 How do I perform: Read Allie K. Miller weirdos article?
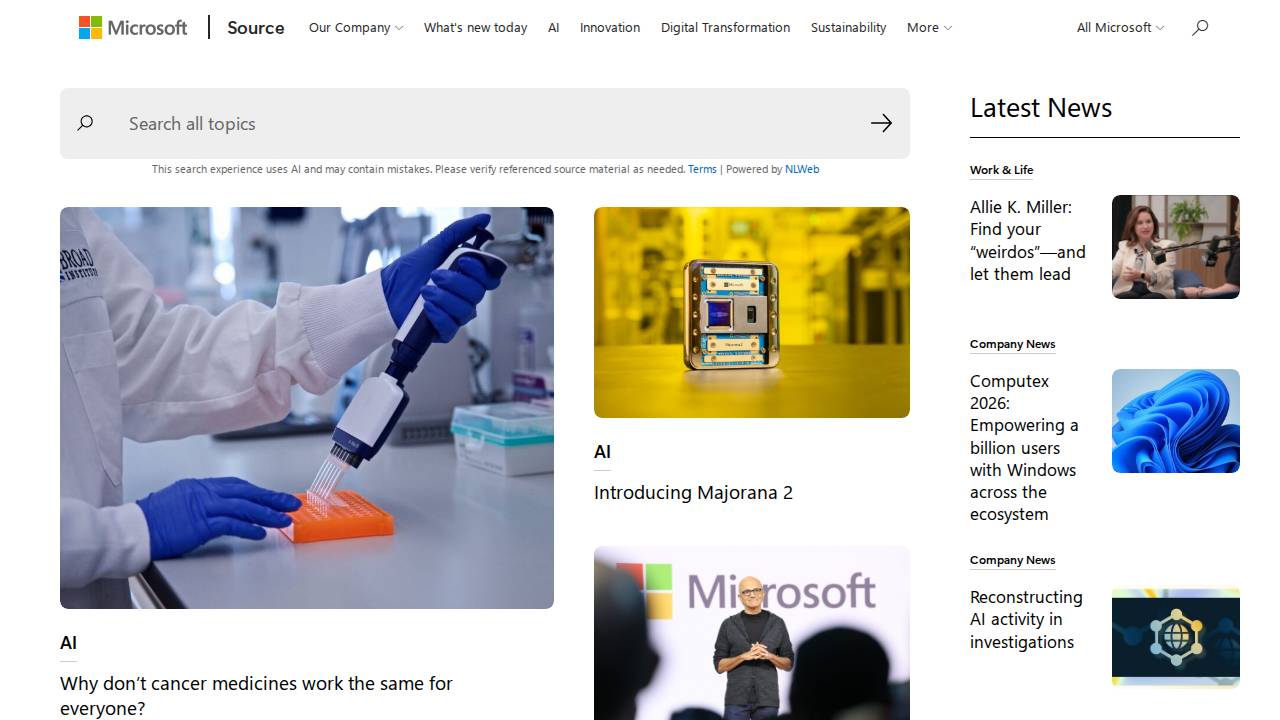pyautogui.click(x=1028, y=240)
